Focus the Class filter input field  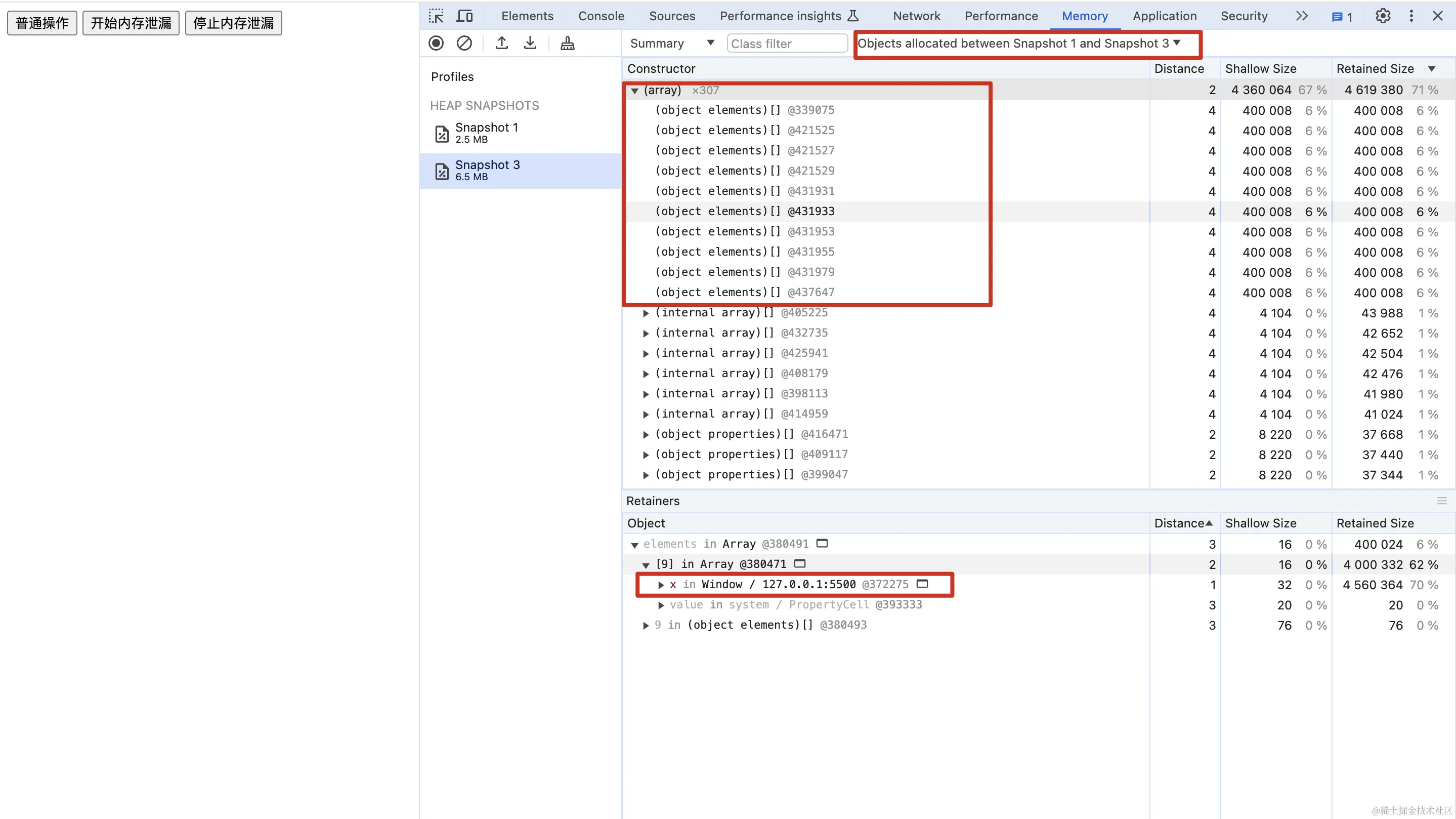coord(787,44)
